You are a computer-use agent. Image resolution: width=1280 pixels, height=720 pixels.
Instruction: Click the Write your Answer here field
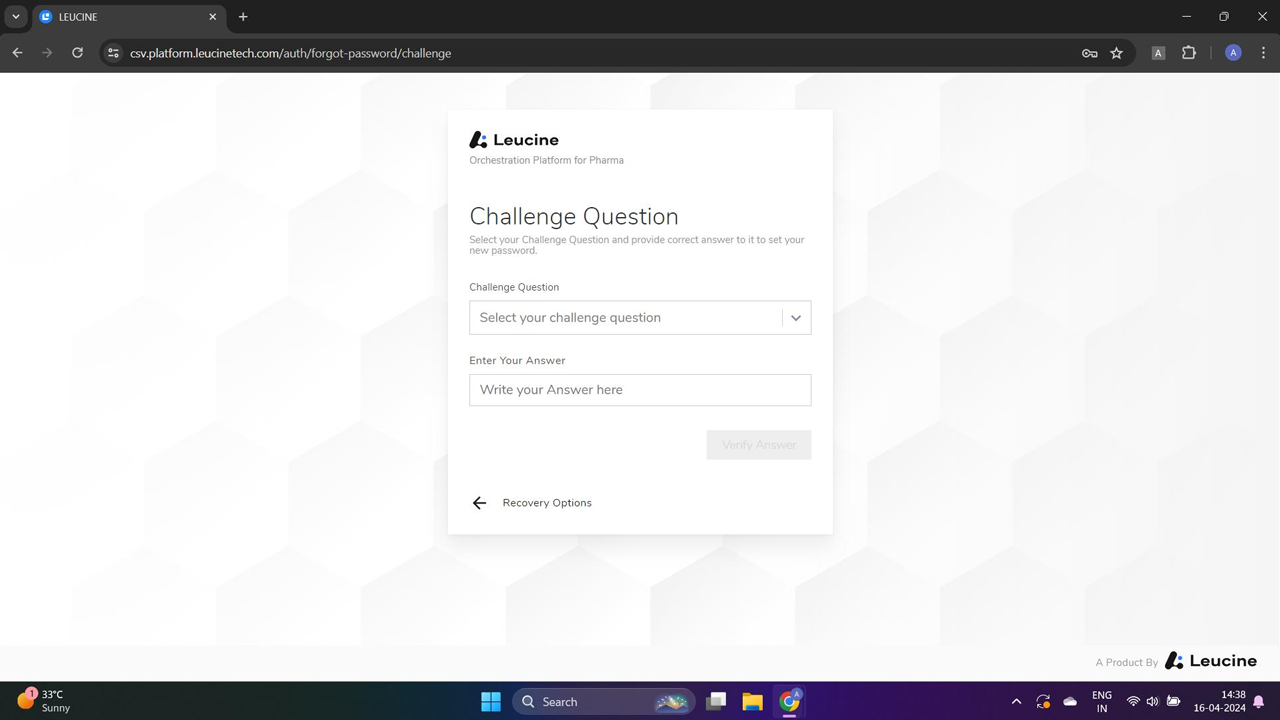pos(640,390)
